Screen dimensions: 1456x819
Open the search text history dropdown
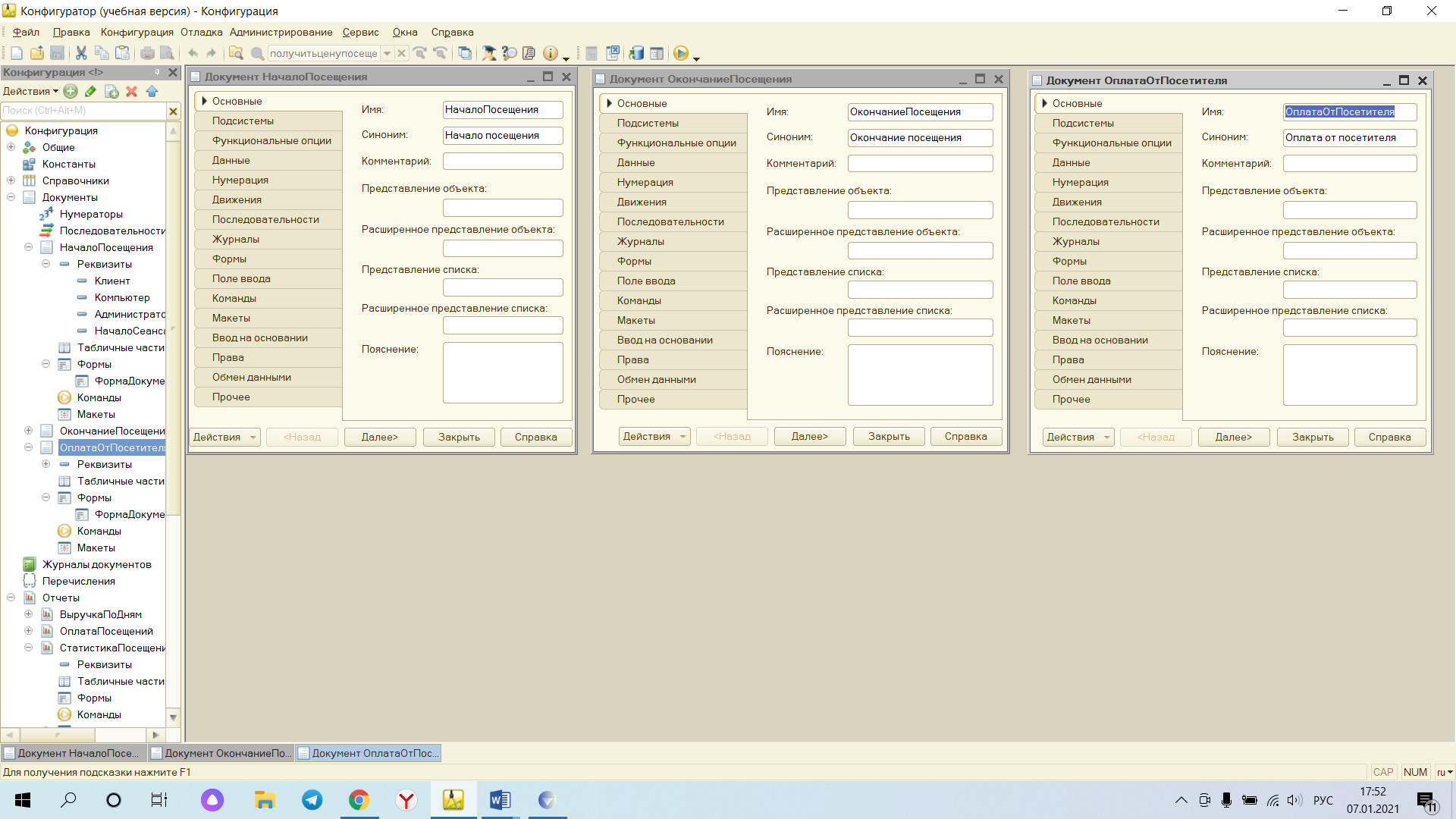click(x=387, y=53)
